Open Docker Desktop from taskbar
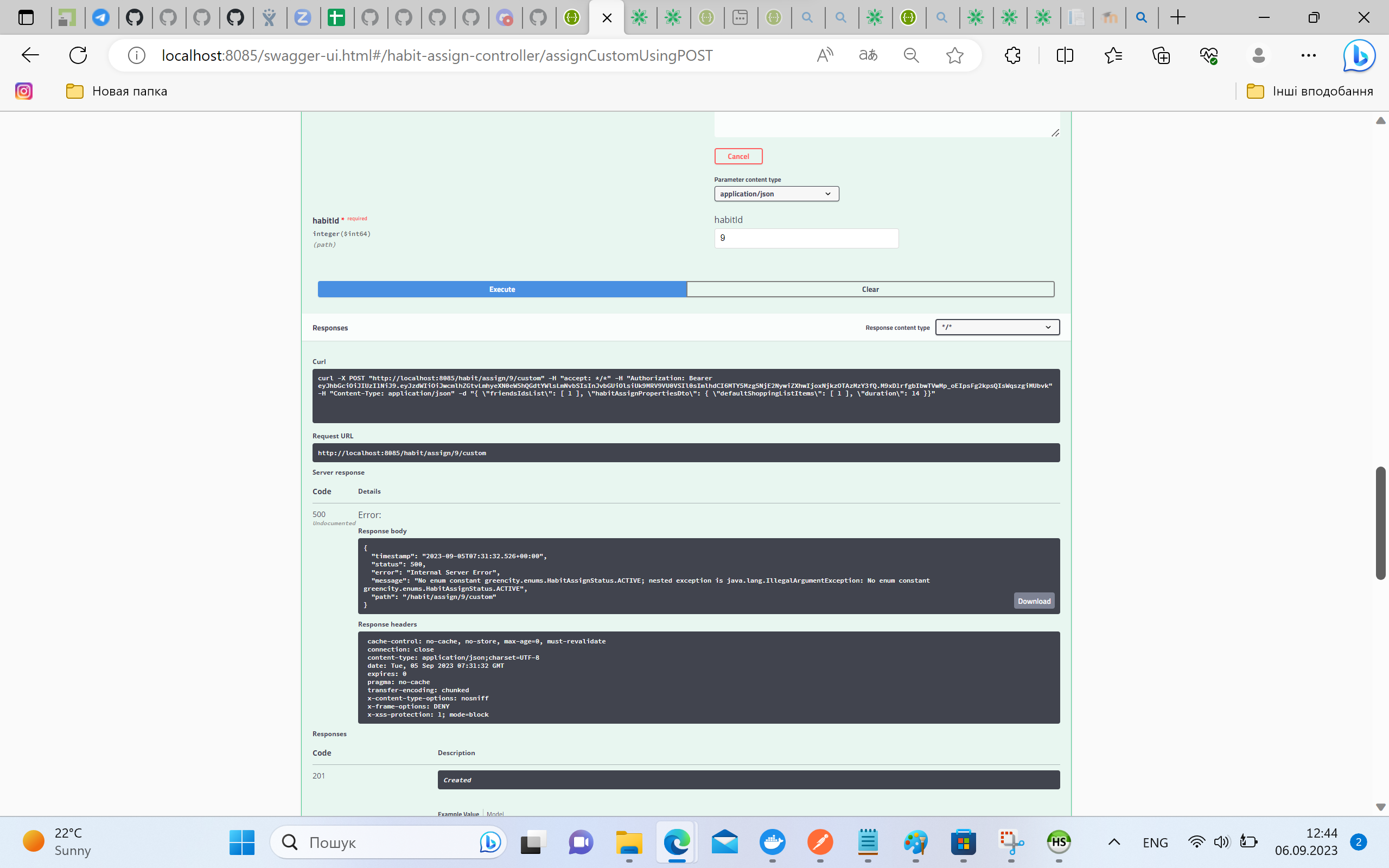This screenshot has height=868, width=1389. tap(772, 842)
